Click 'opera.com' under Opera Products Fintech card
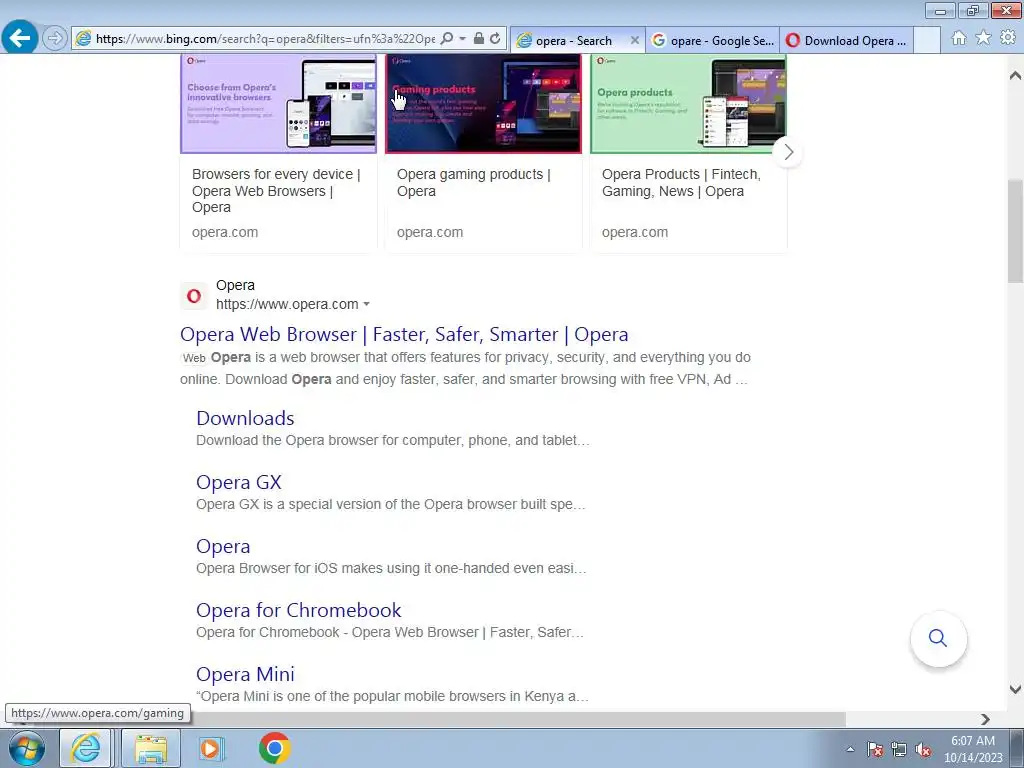Image resolution: width=1024 pixels, height=768 pixels. [x=635, y=232]
